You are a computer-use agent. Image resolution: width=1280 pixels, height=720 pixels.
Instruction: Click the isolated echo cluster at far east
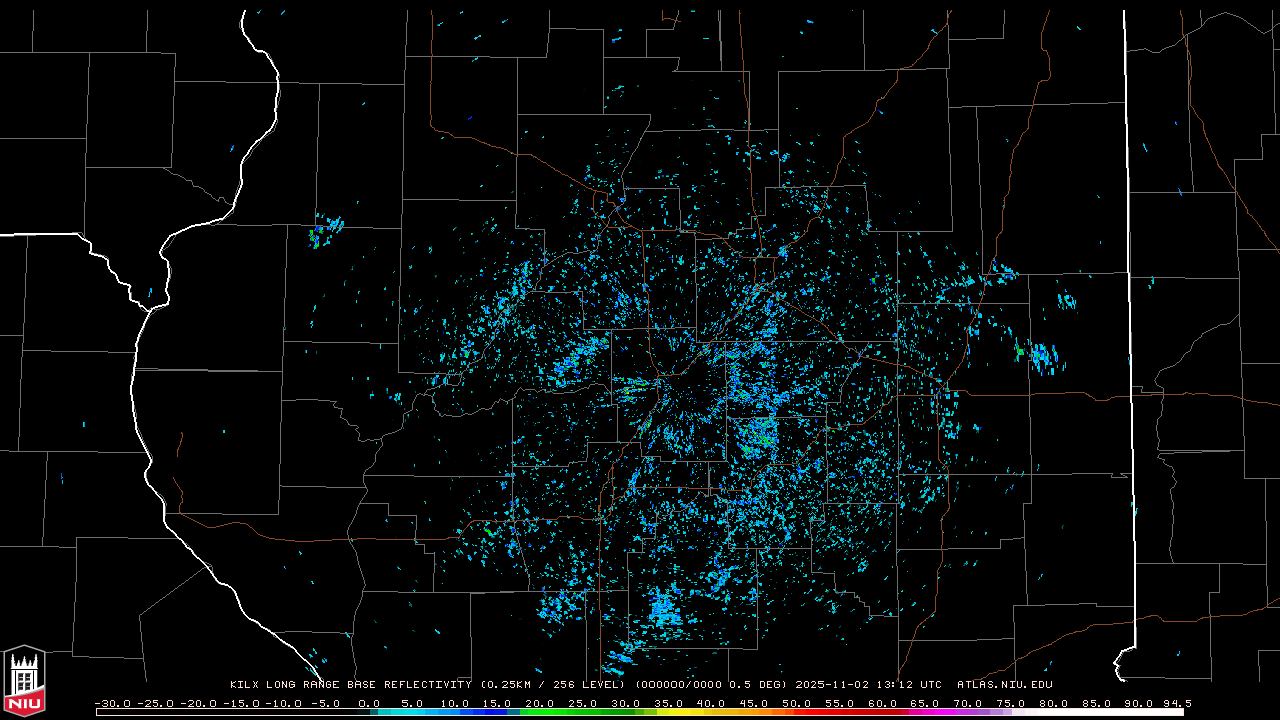[1043, 357]
